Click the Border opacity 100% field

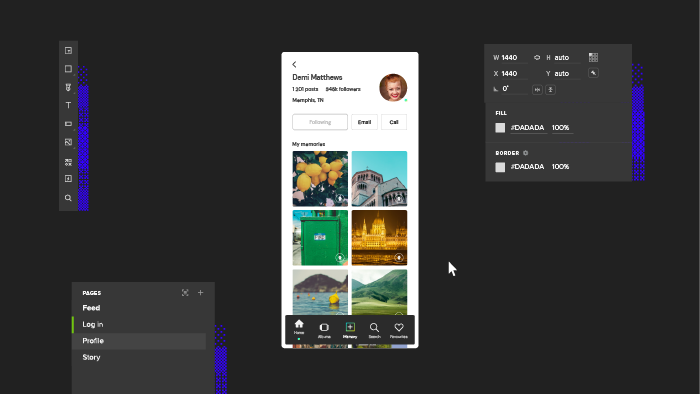tap(561, 166)
